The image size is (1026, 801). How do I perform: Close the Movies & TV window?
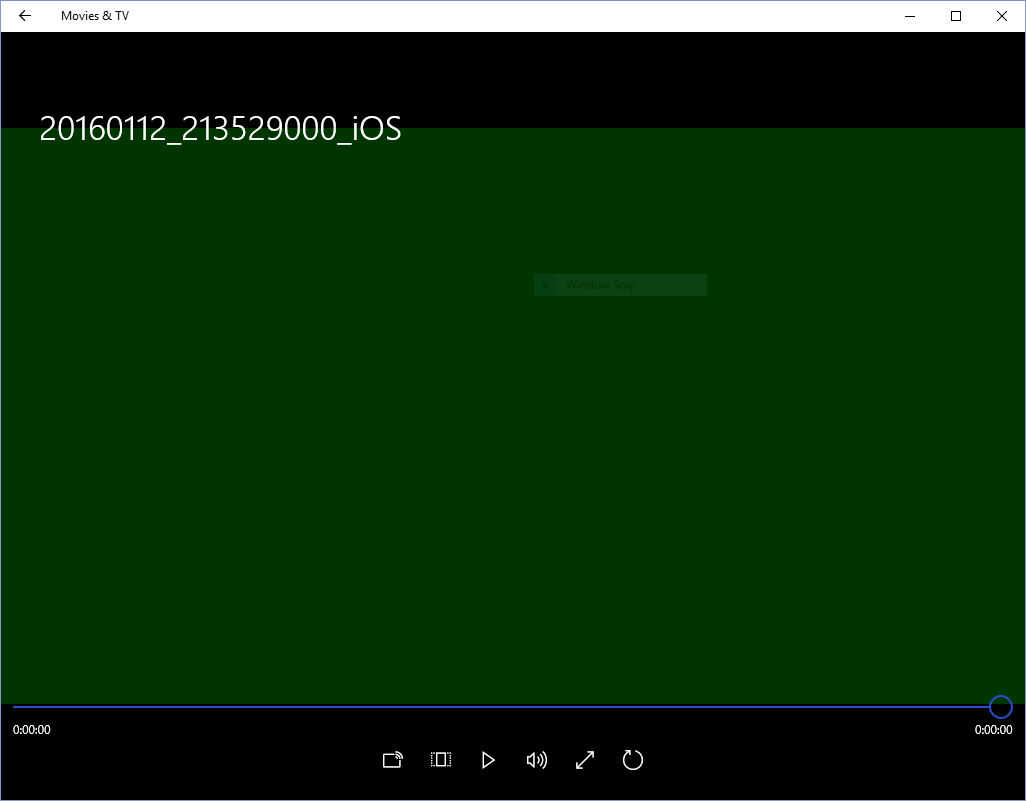[x=1002, y=16]
